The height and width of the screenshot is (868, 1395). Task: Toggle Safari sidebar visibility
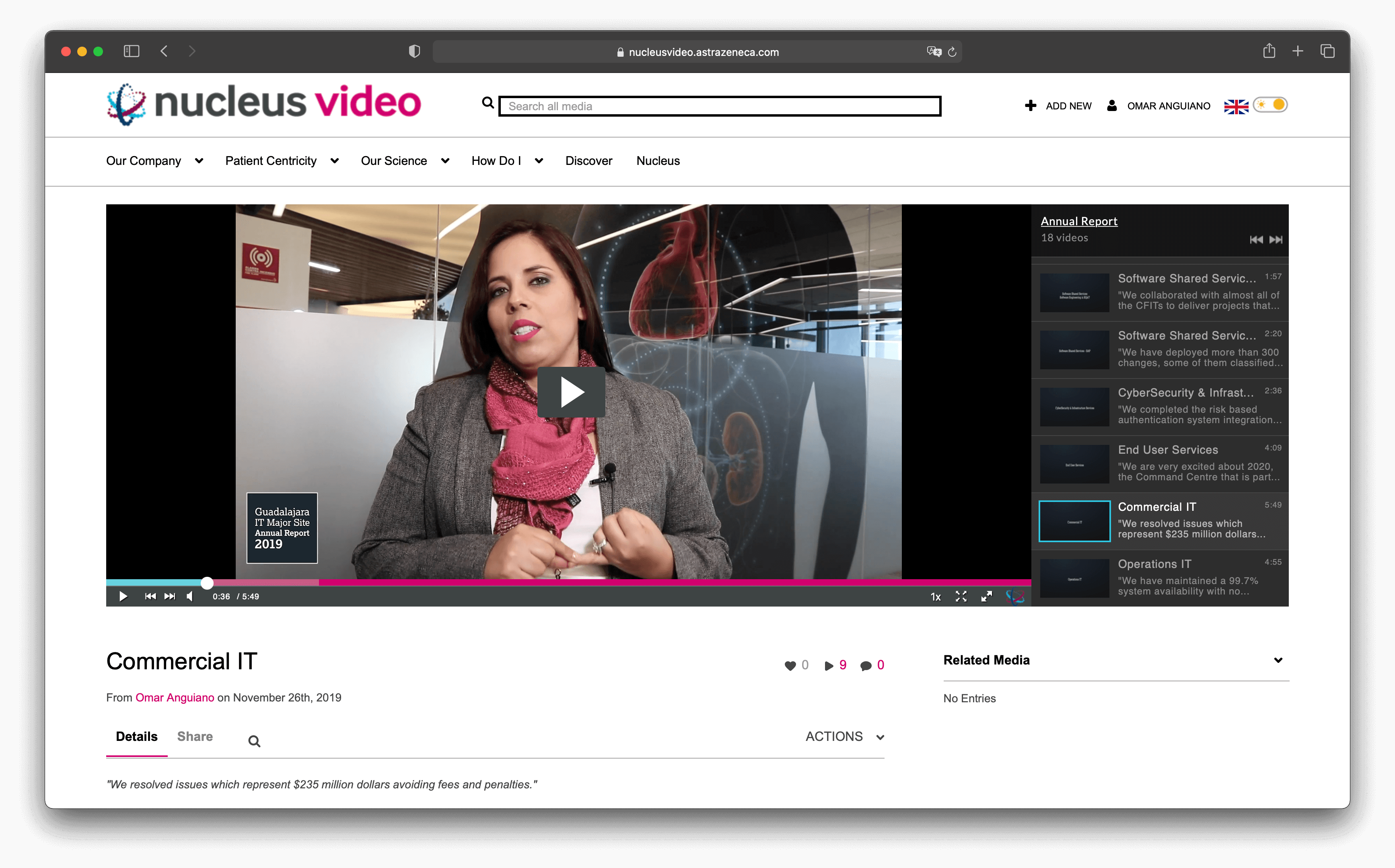pos(132,51)
